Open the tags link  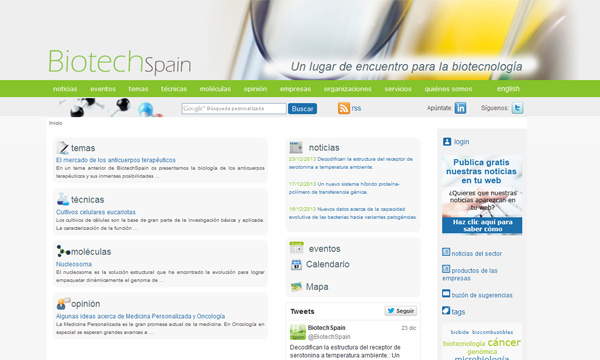(458, 312)
